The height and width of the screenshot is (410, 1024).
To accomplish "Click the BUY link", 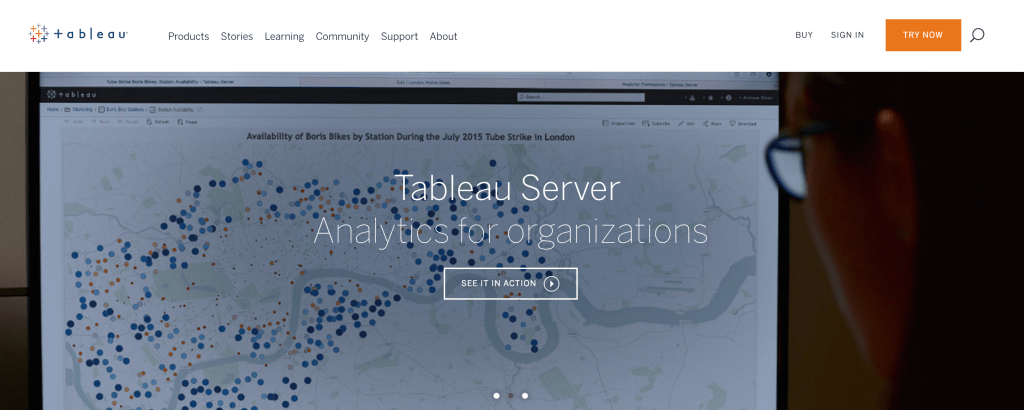I will (x=804, y=35).
